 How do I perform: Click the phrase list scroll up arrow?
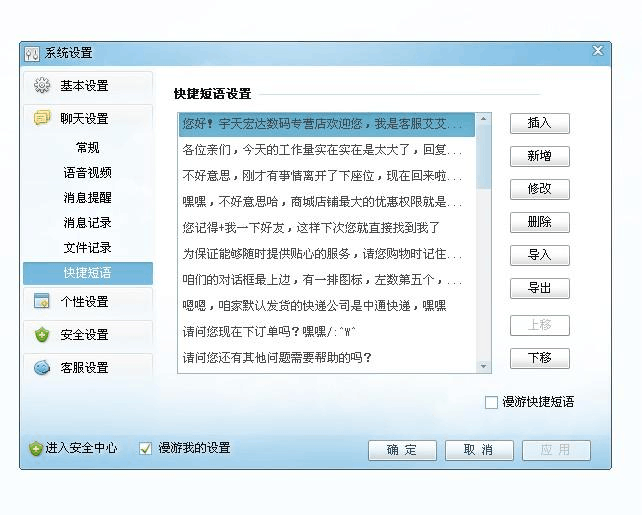(x=484, y=119)
